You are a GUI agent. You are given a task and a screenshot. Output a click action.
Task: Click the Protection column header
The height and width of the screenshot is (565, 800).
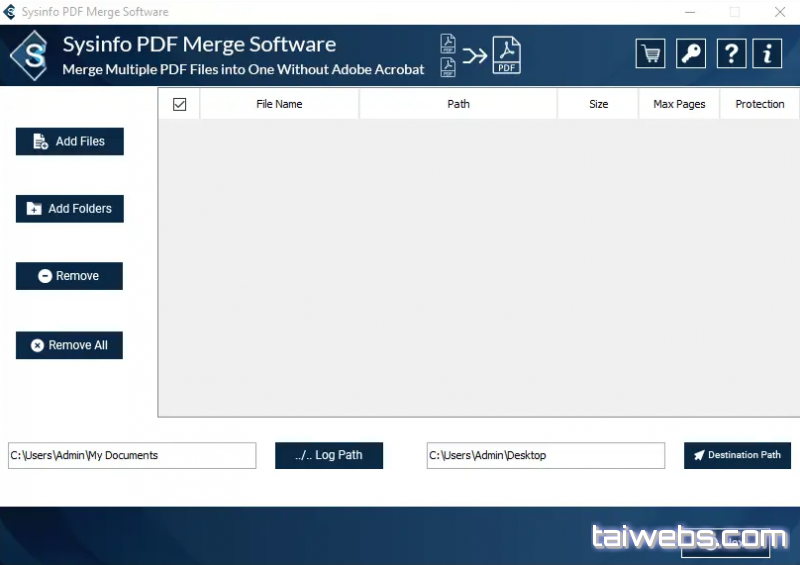click(x=759, y=104)
